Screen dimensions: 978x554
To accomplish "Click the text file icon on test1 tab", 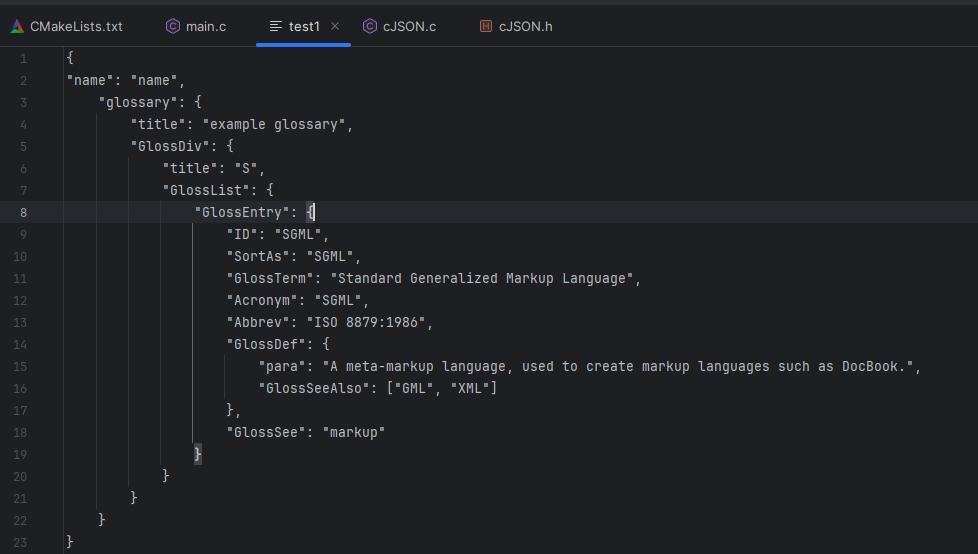I will click(x=276, y=26).
